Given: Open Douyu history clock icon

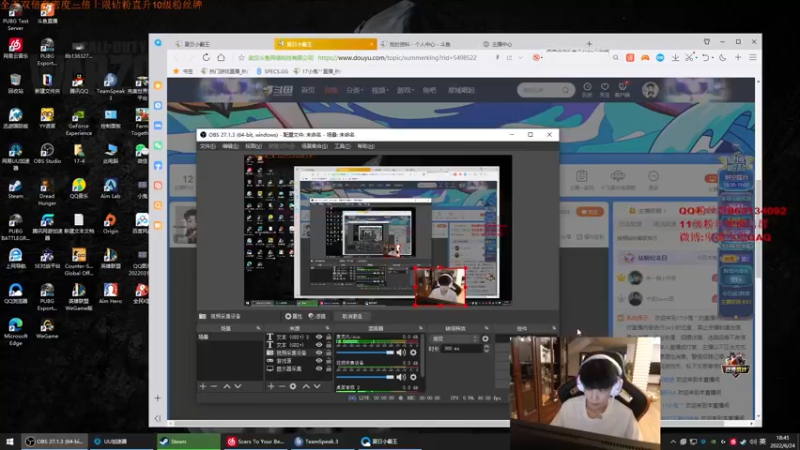Looking at the screenshot, I should (587, 89).
